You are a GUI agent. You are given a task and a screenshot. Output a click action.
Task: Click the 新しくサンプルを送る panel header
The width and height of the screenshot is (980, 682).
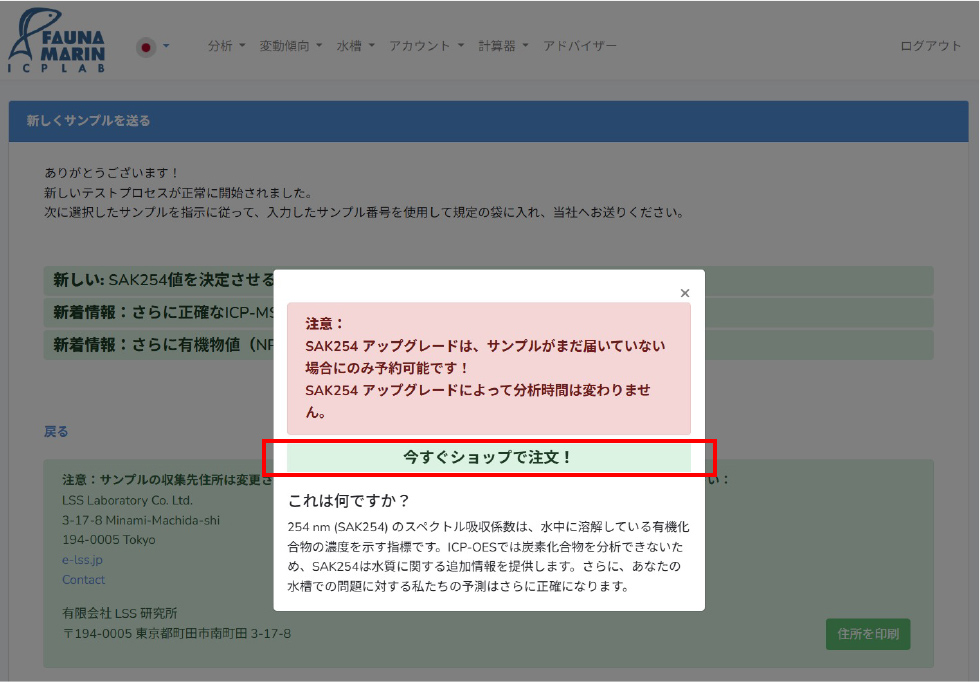point(488,121)
